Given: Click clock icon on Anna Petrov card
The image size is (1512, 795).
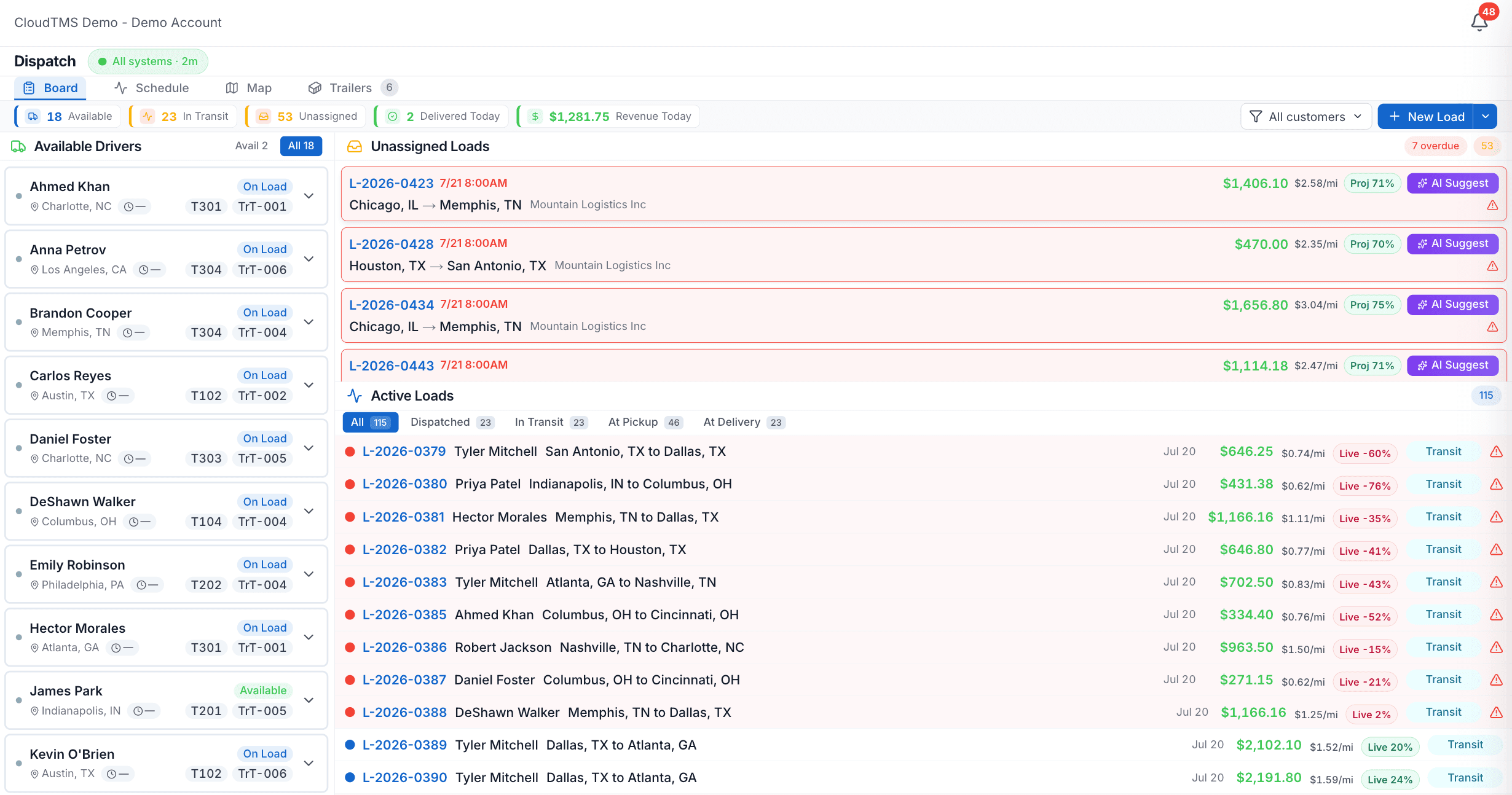Looking at the screenshot, I should 144,270.
